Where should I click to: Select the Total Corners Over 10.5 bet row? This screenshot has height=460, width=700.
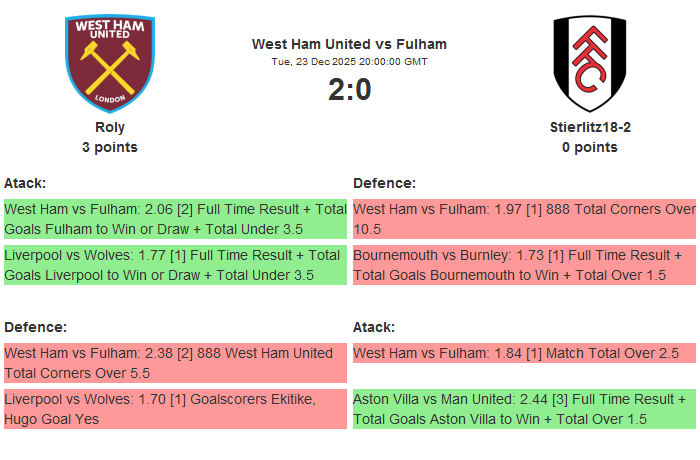[x=524, y=219]
